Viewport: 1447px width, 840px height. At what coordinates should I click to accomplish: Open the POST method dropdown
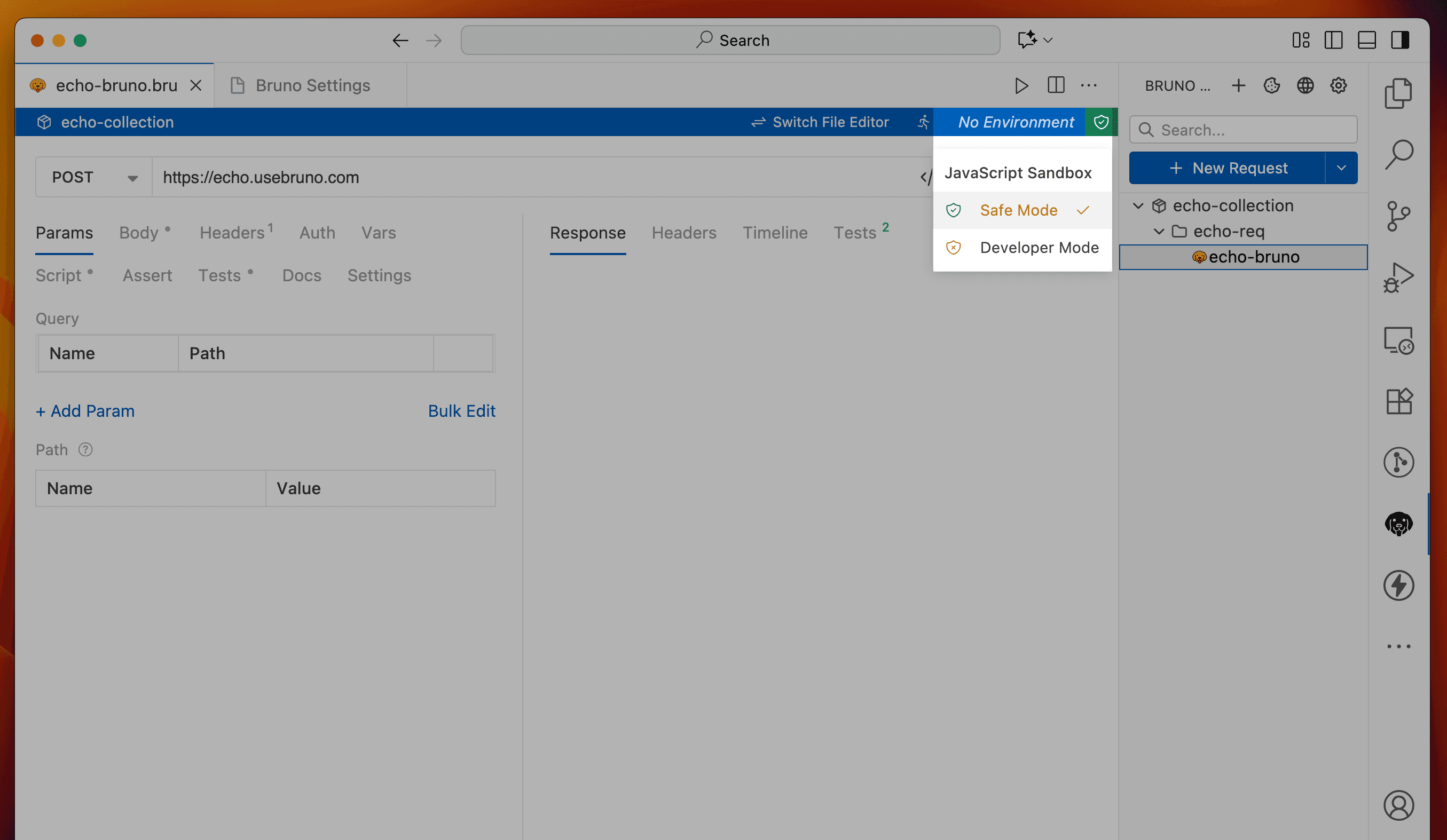[93, 177]
